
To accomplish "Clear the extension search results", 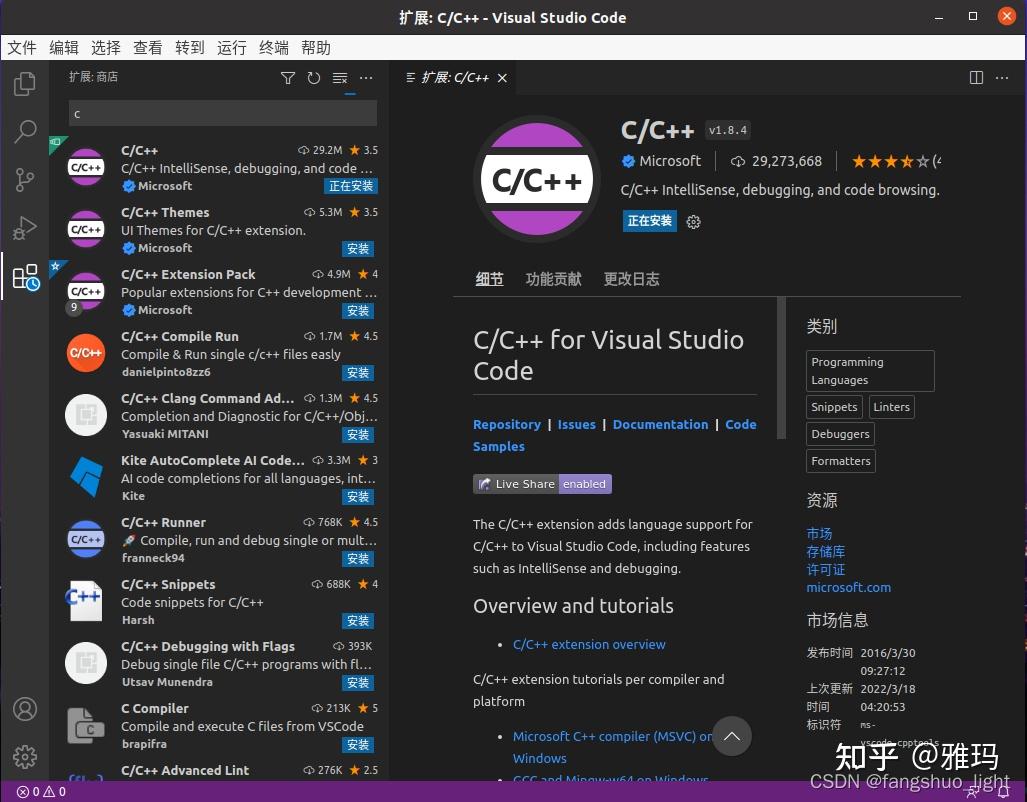I will point(339,78).
